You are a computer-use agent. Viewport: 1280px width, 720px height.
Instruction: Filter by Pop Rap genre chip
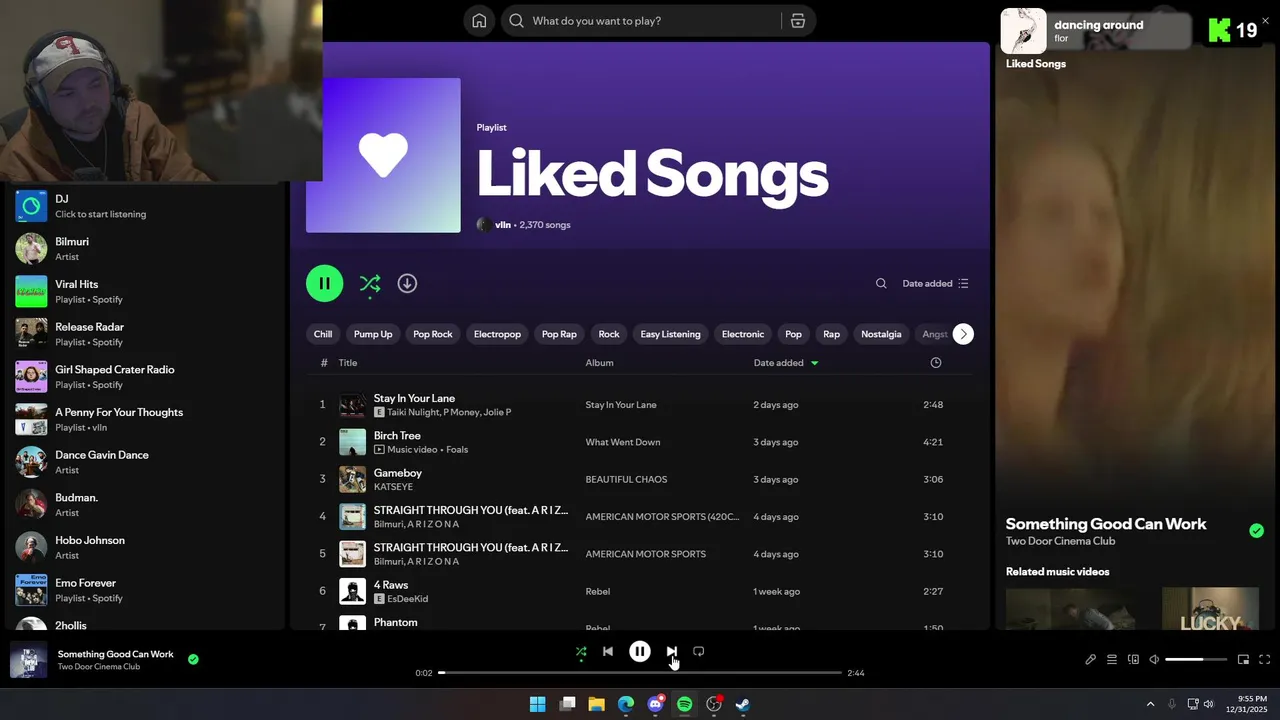[x=559, y=334]
